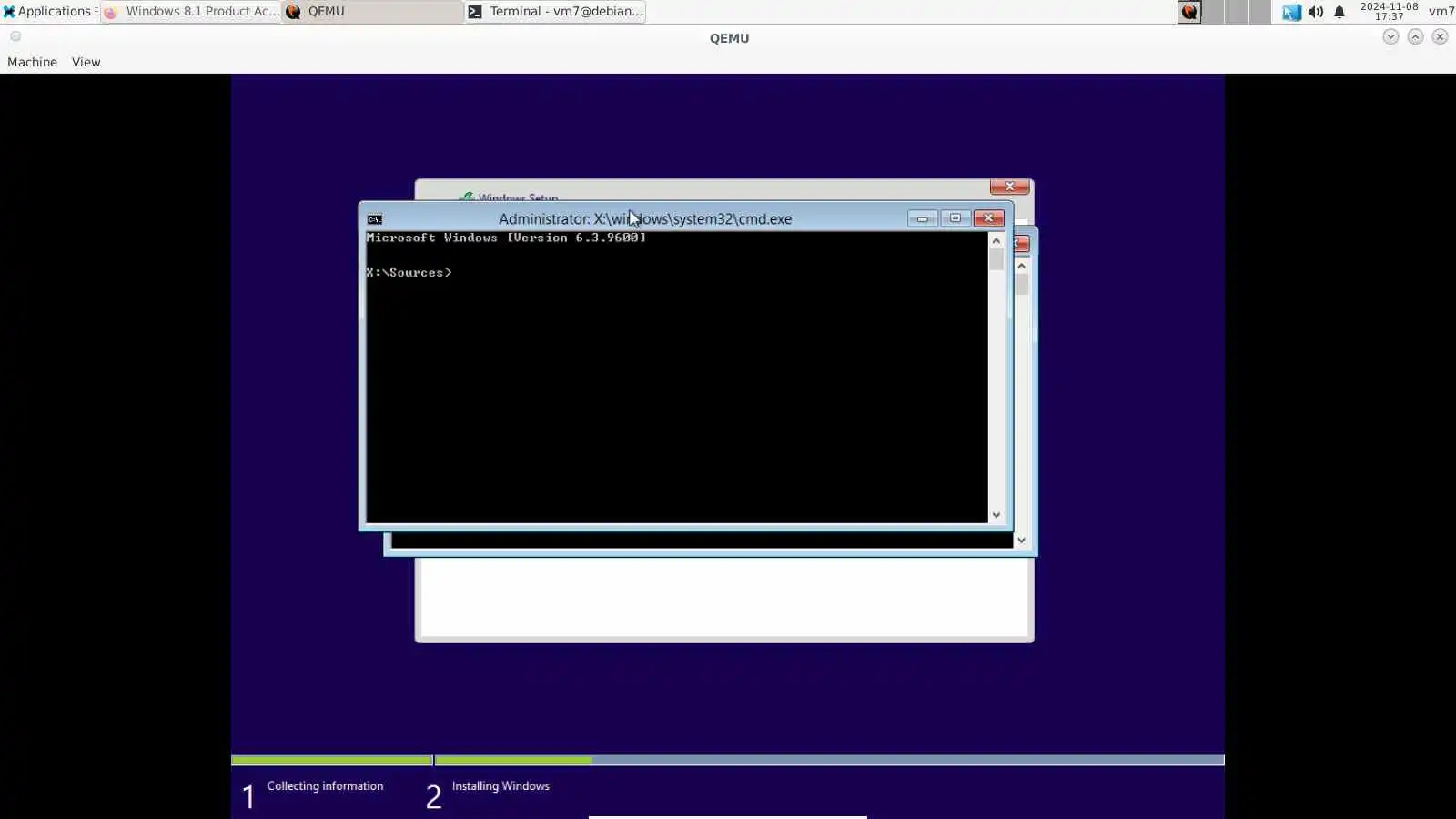Open the cmd.exe system menu icon
The height and width of the screenshot is (819, 1456).
[374, 219]
